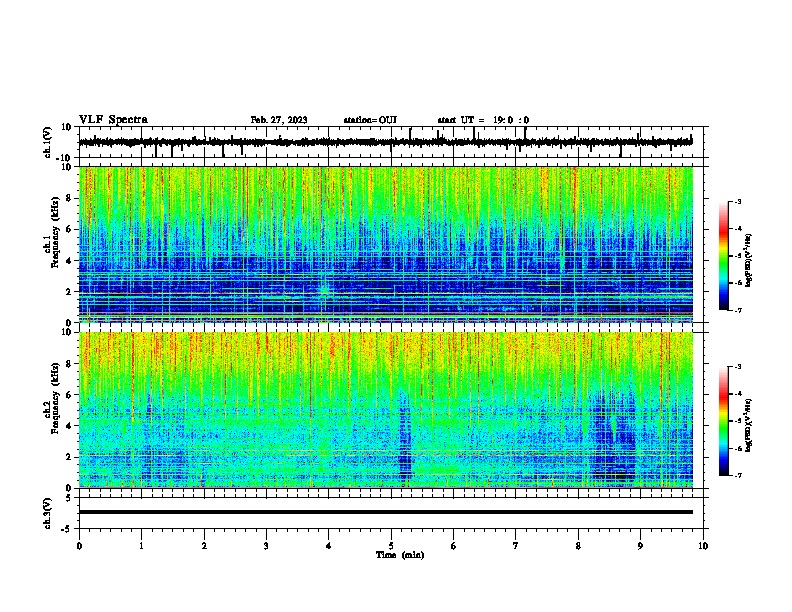
Task: Click the ch.1 frequency spectrogram panel
Action: tap(386, 244)
